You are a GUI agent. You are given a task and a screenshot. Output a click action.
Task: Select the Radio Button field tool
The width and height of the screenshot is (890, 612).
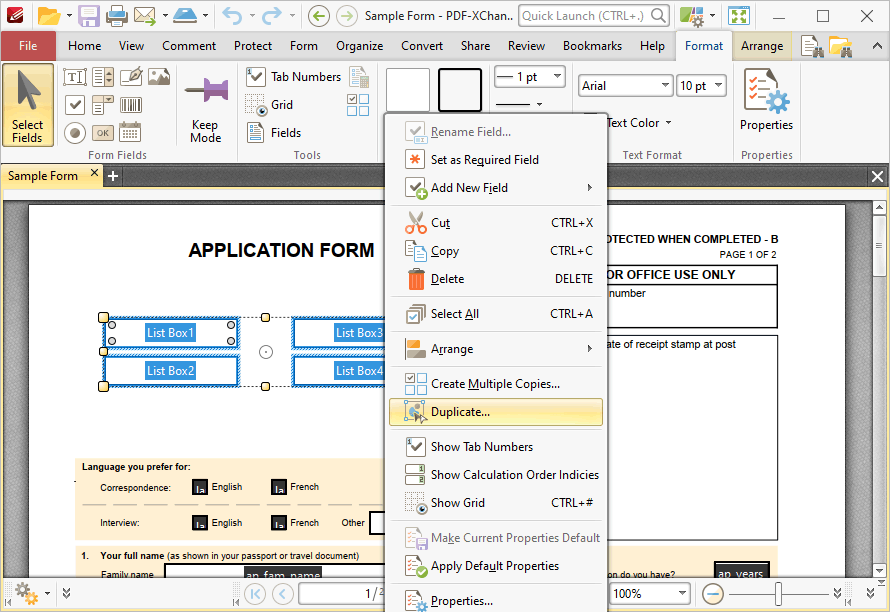point(75,133)
